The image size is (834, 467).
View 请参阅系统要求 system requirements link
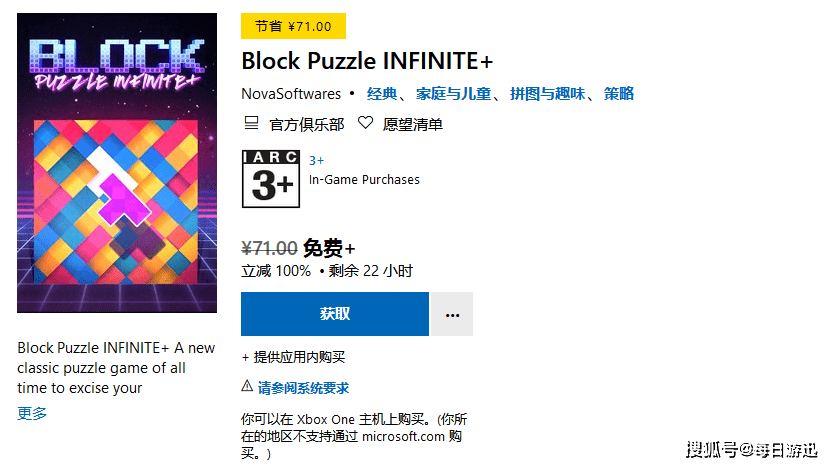[303, 388]
